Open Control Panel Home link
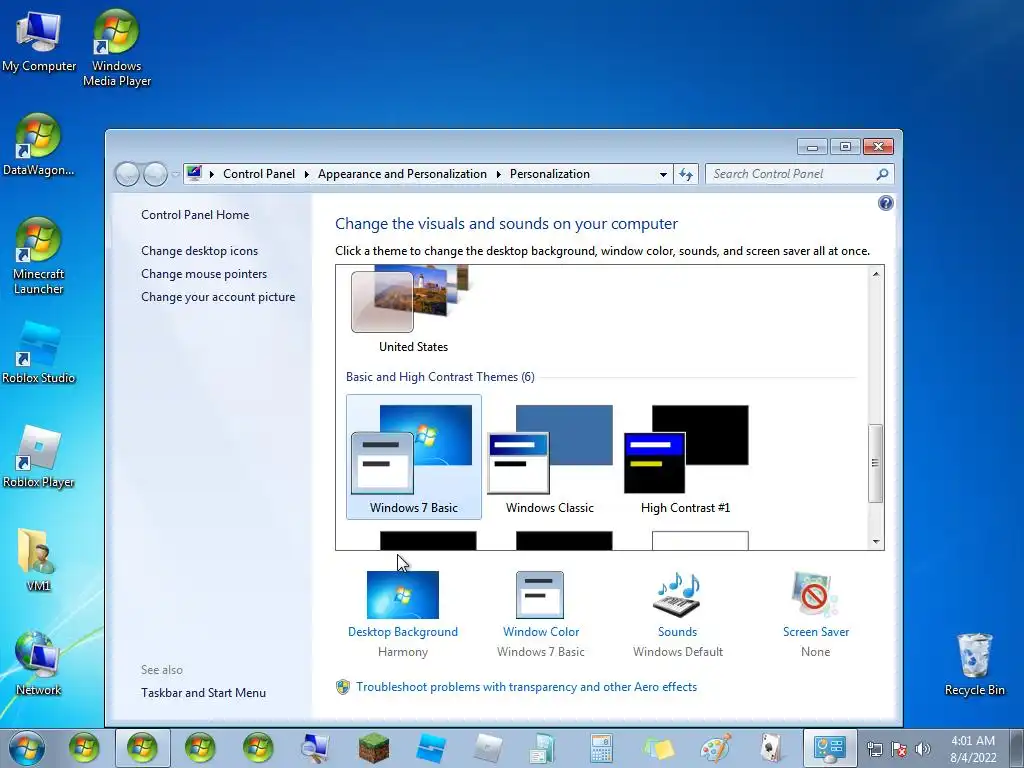 point(195,215)
